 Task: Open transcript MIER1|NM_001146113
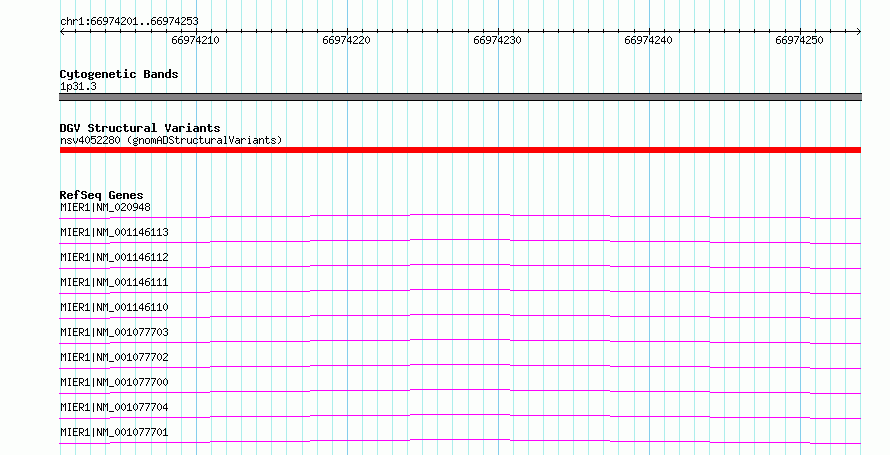(114, 233)
